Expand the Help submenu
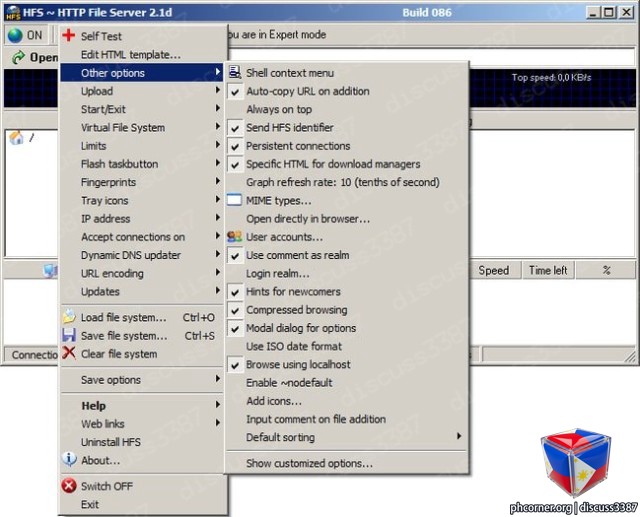The image size is (640, 517). click(142, 406)
